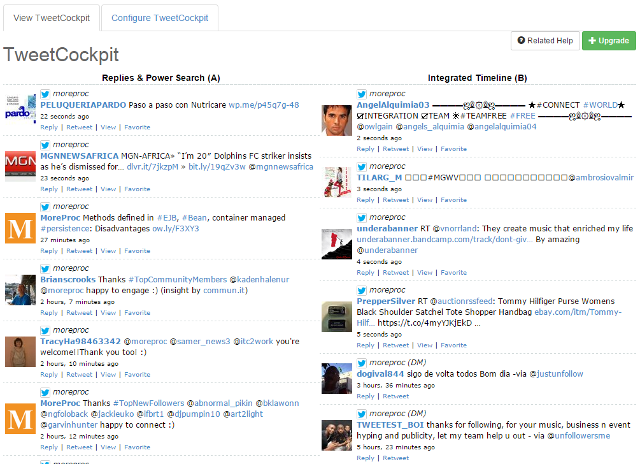Click Twitter bird icon above TracyHa98463342 tweet
Screen dimensions: 640x464
click(45, 329)
